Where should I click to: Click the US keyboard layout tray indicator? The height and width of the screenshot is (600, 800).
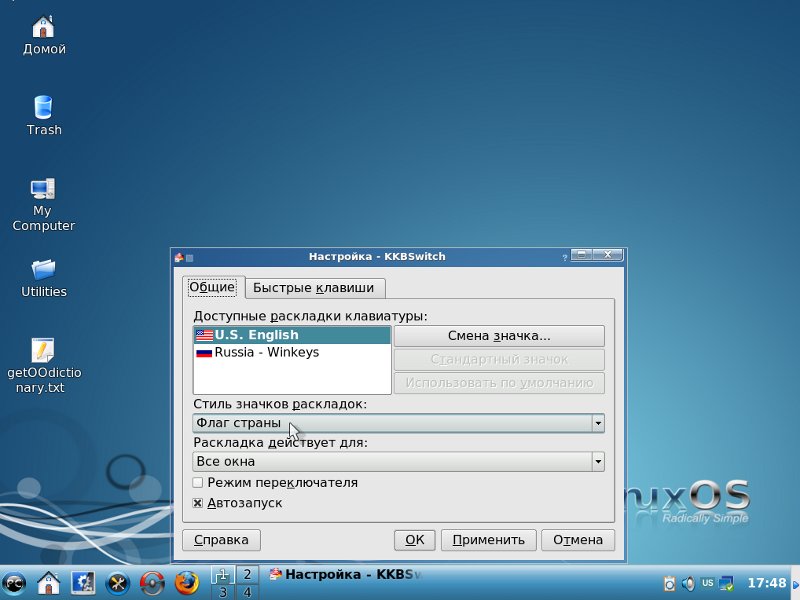(708, 582)
